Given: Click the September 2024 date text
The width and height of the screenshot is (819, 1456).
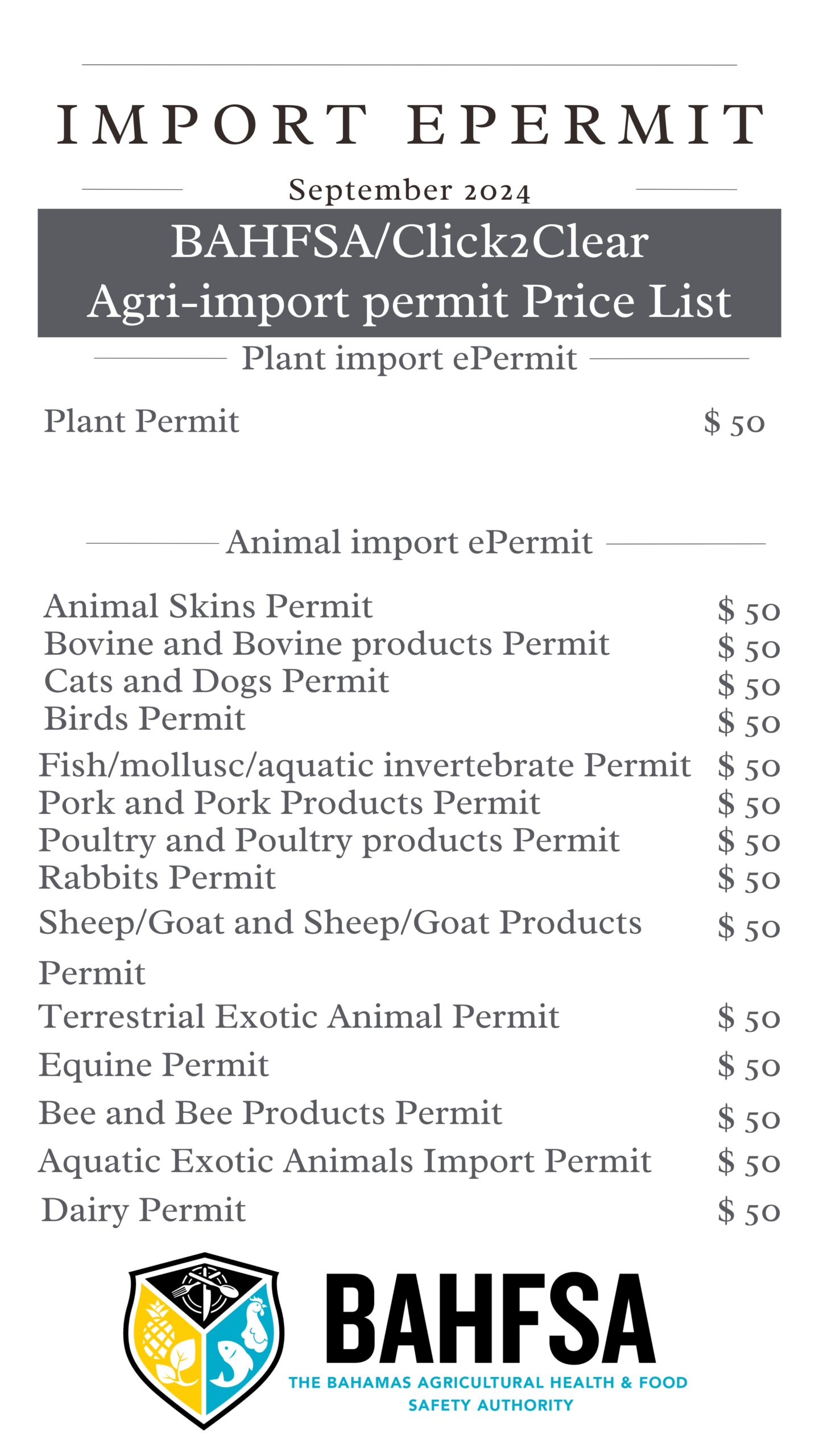Looking at the screenshot, I should (409, 190).
